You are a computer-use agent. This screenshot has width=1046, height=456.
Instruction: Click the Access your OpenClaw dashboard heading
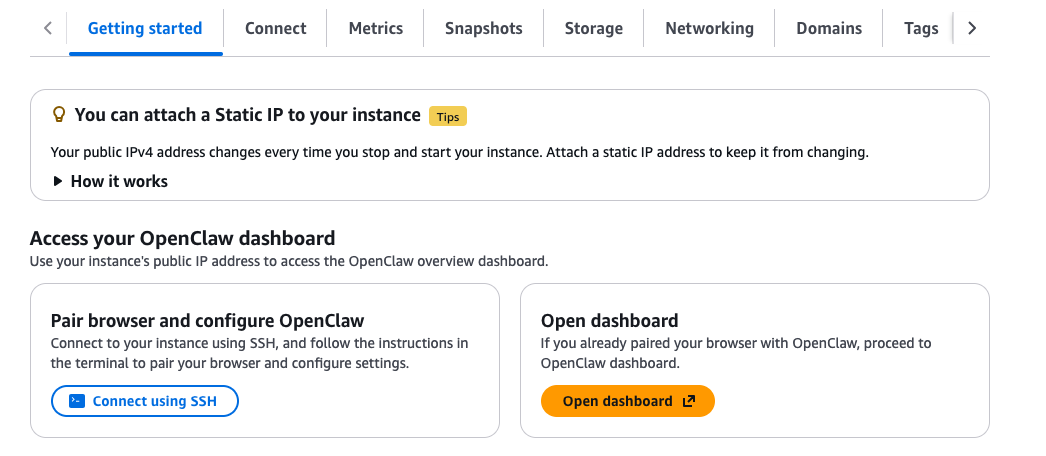pyautogui.click(x=182, y=238)
